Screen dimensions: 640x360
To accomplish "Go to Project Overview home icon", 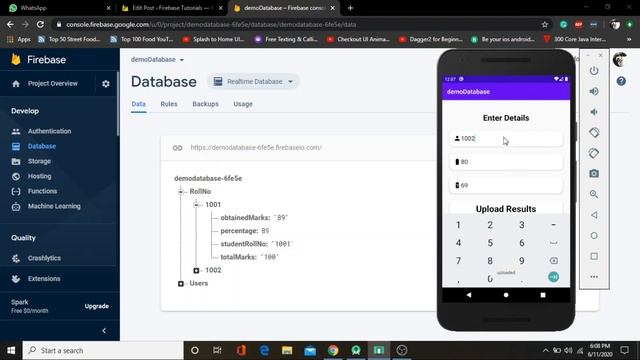I will point(16,84).
